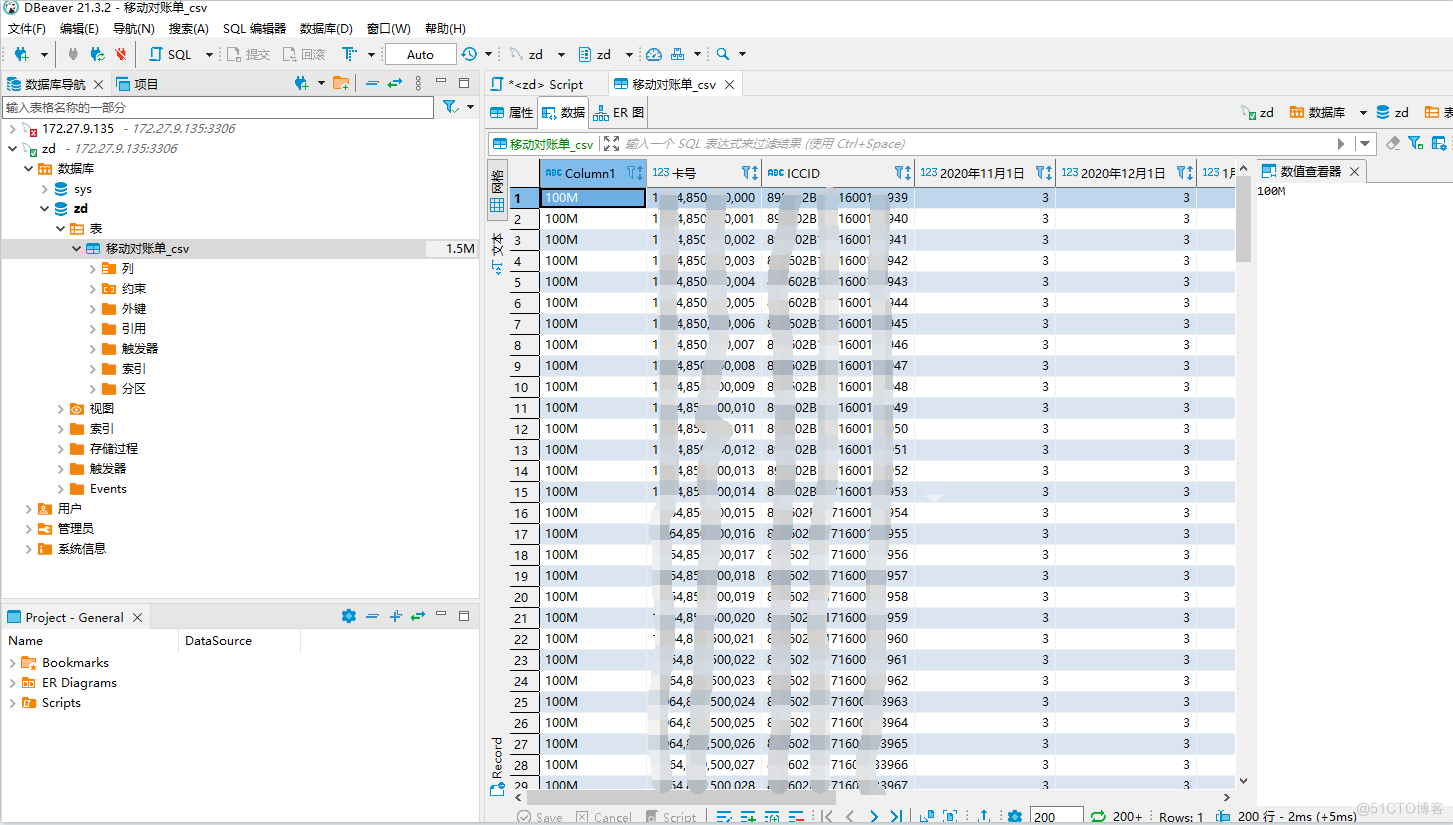Select the 移动对账单_csv table in tree
Screen dimensions: 1453x825
[147, 248]
